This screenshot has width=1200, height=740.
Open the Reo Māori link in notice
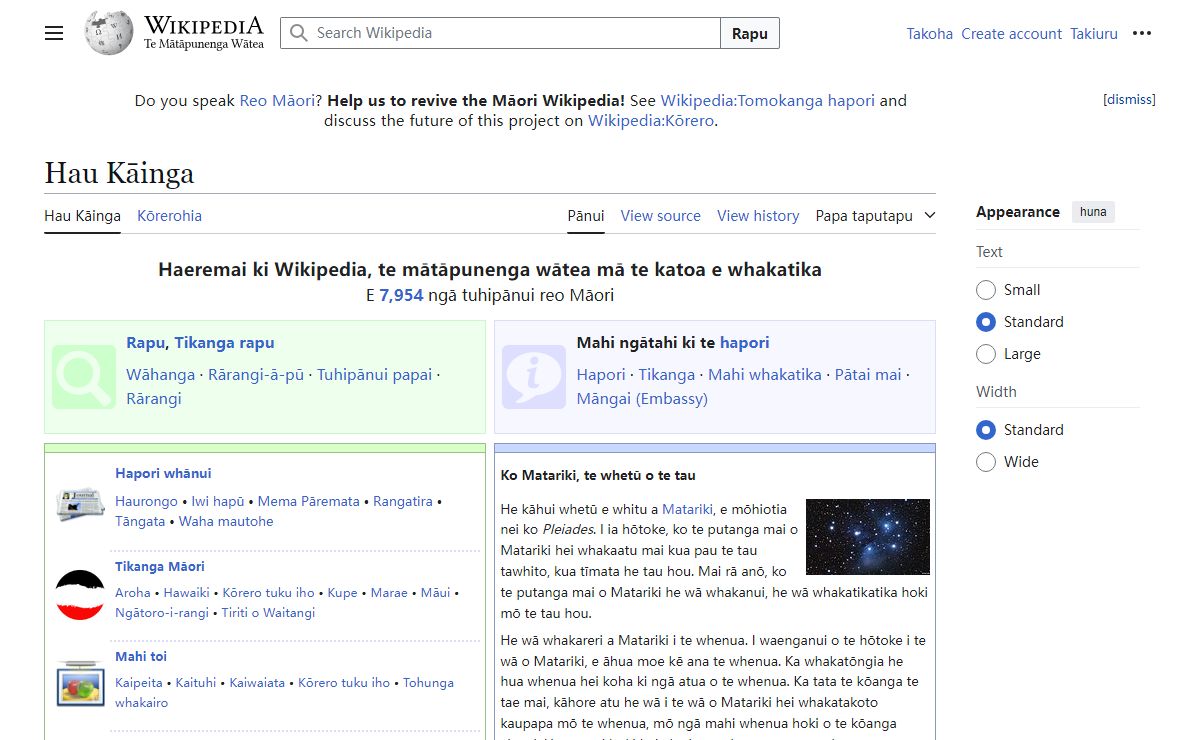pos(277,100)
